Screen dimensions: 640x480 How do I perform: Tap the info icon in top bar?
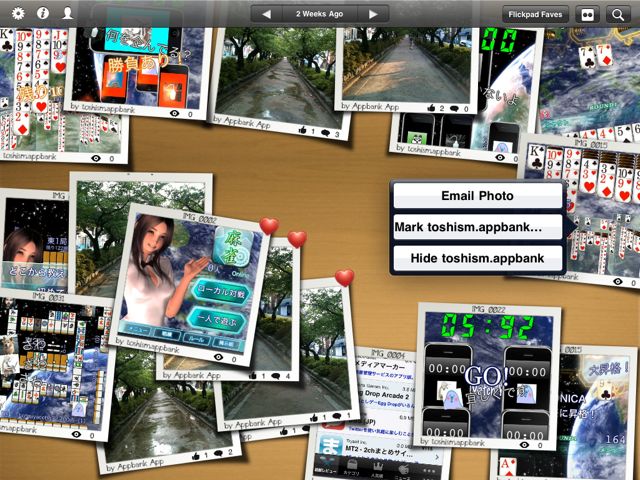(x=43, y=13)
